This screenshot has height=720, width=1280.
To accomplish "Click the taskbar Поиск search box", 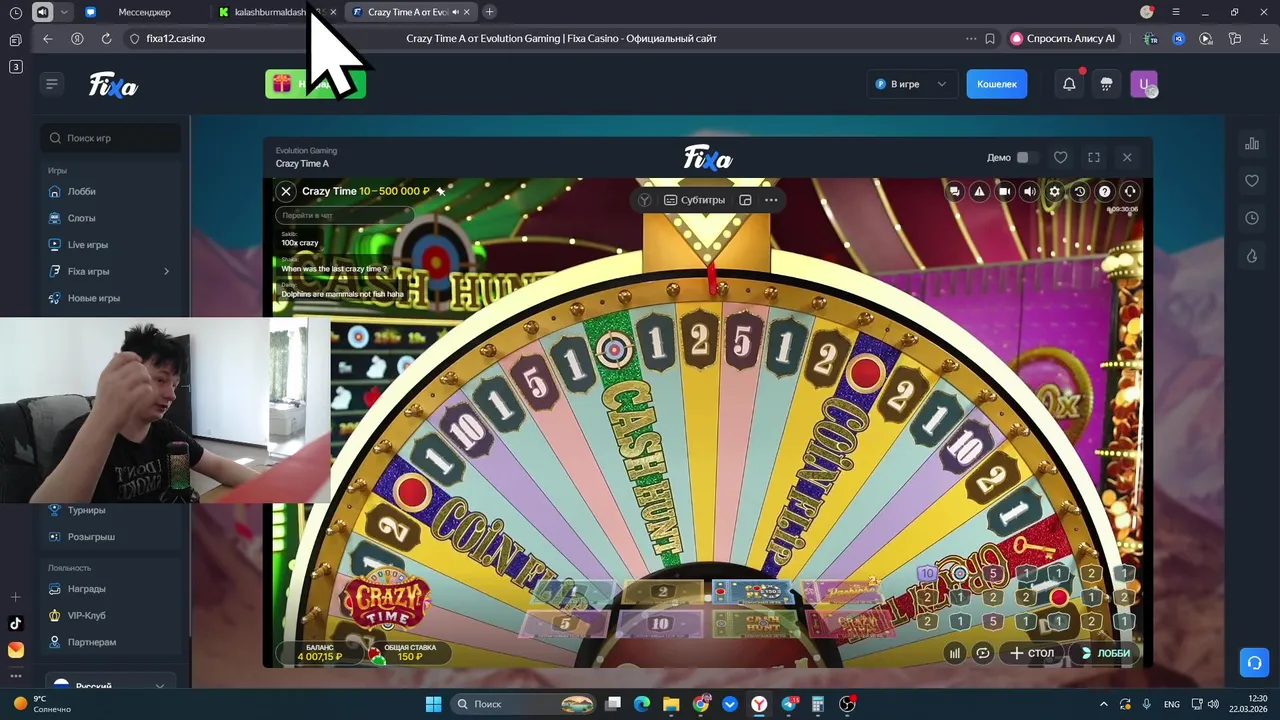I will (x=523, y=704).
